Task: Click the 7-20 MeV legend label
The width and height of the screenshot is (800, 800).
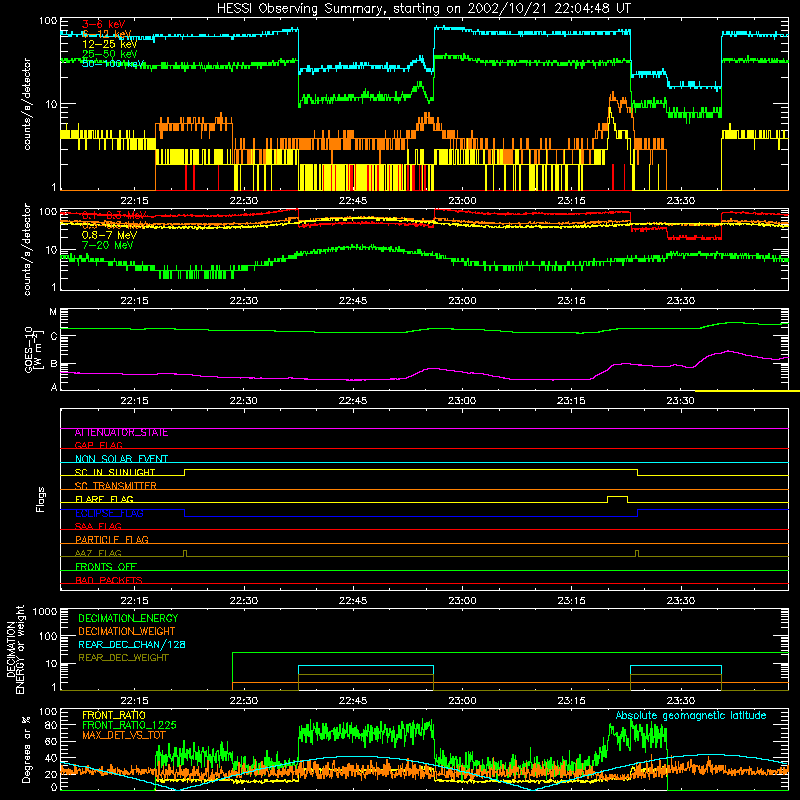Action: tap(107, 245)
